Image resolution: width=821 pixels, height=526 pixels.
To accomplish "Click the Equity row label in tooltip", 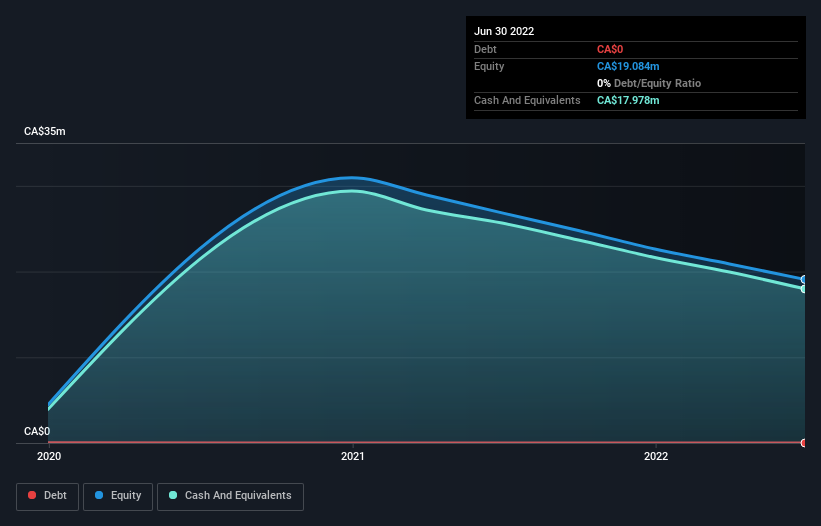I will [489, 66].
